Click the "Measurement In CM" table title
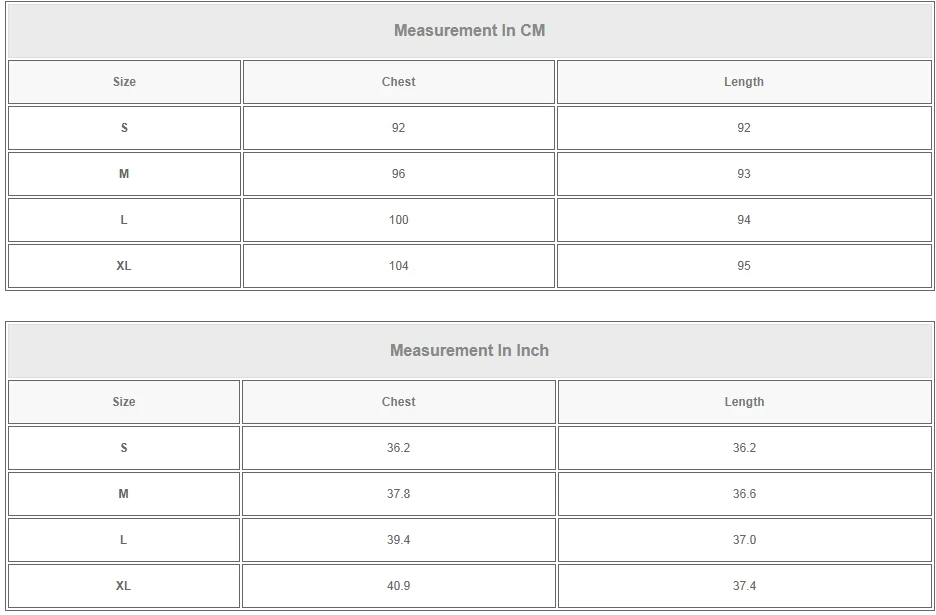 click(x=469, y=30)
